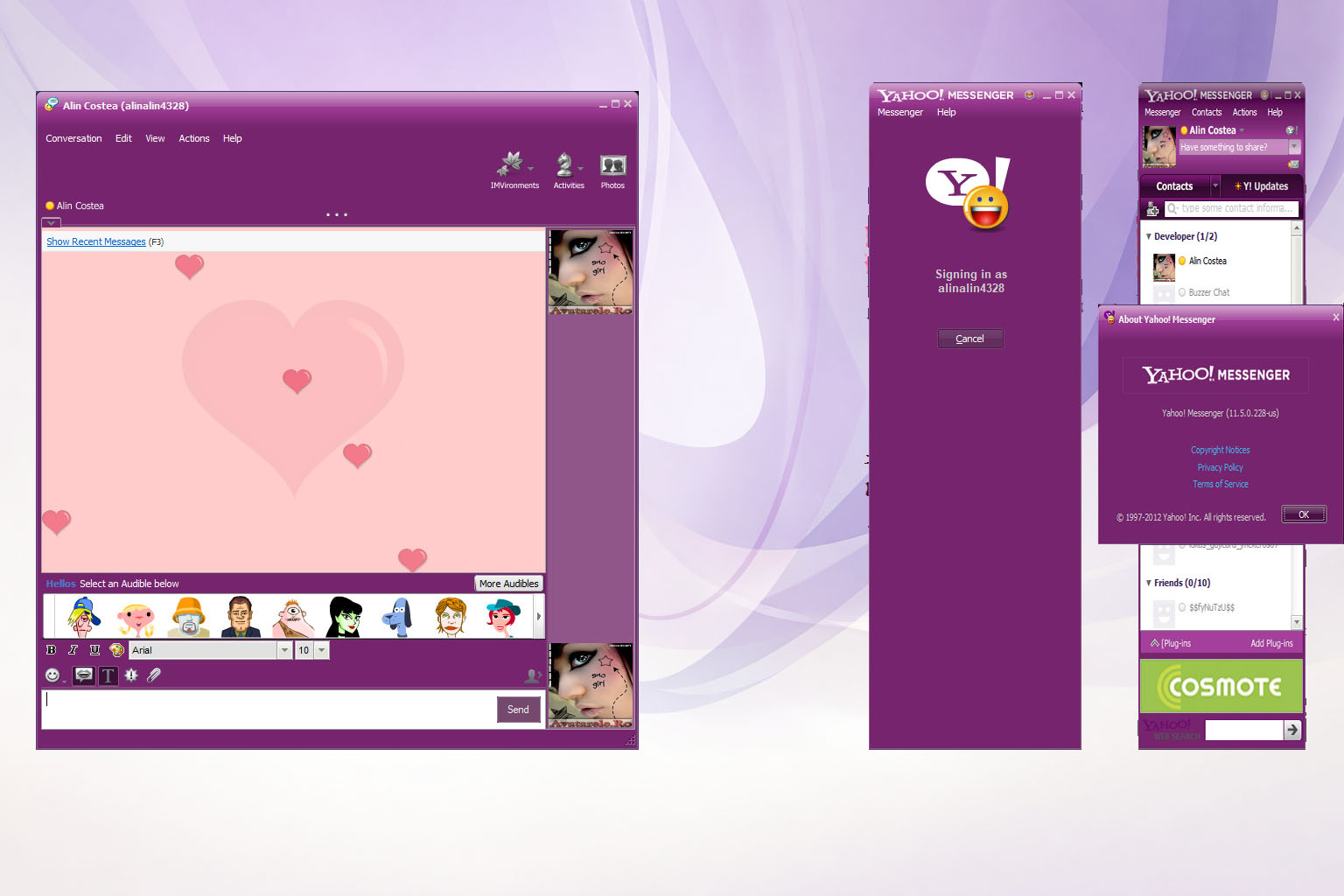Open the text color palette
Image resolution: width=1344 pixels, height=896 pixels.
click(x=116, y=650)
